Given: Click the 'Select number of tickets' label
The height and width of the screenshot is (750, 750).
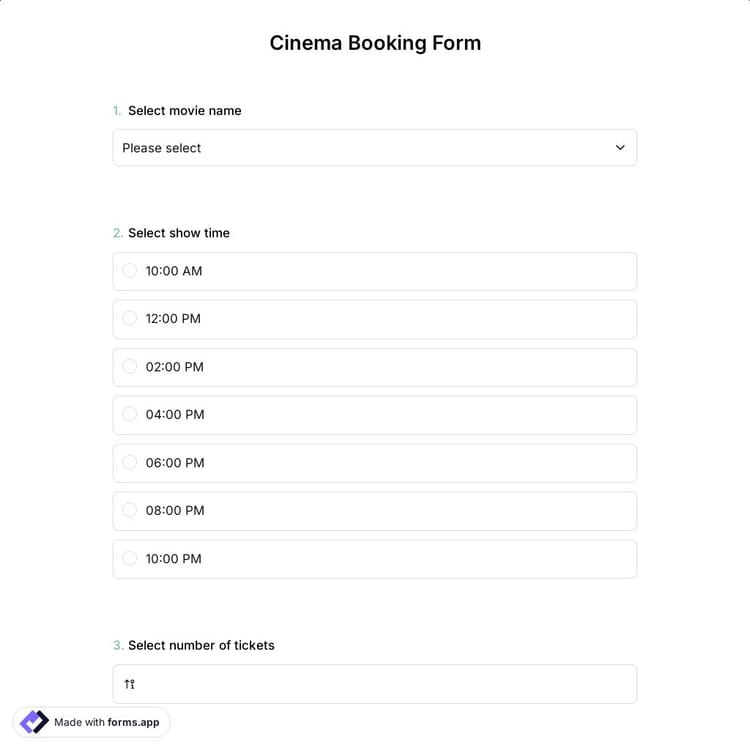Looking at the screenshot, I should pyautogui.click(x=201, y=645).
